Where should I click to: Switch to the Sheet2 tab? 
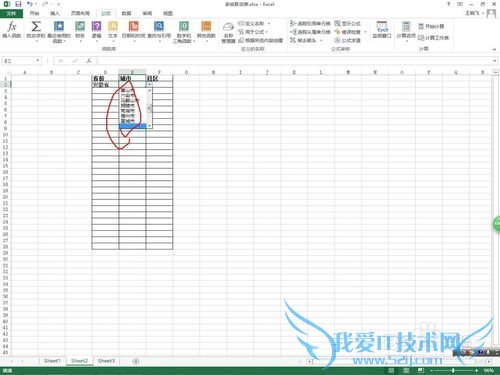79,361
